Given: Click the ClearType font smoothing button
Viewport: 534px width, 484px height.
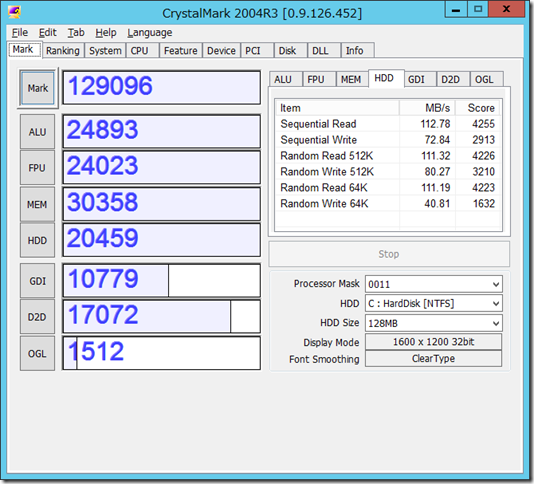Looking at the screenshot, I should point(434,359).
